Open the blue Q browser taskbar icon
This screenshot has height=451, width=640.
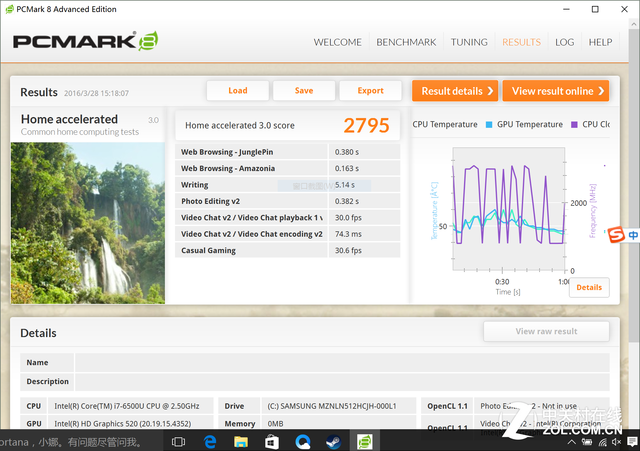[x=303, y=442]
